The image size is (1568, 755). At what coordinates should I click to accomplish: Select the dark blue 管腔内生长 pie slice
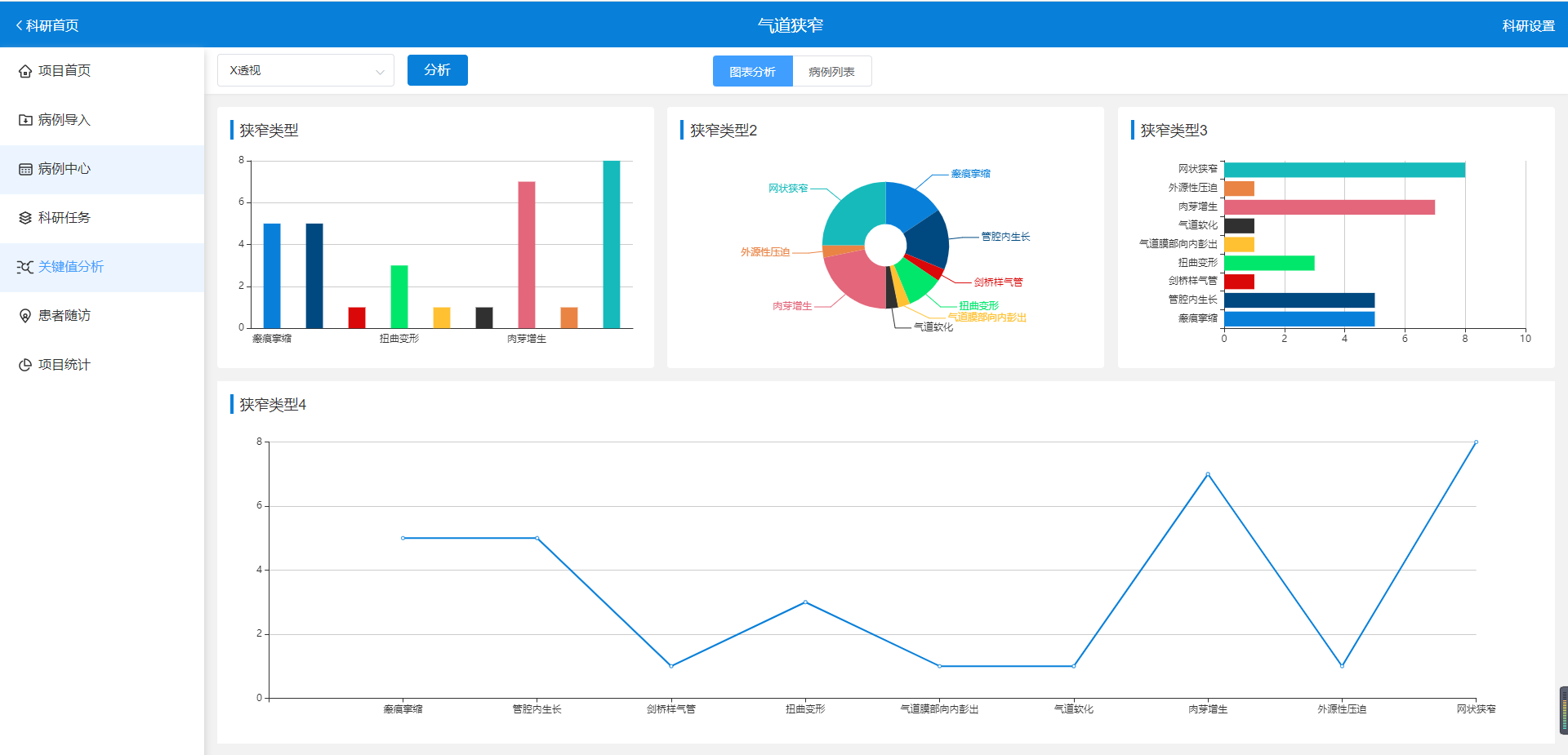coord(928,241)
